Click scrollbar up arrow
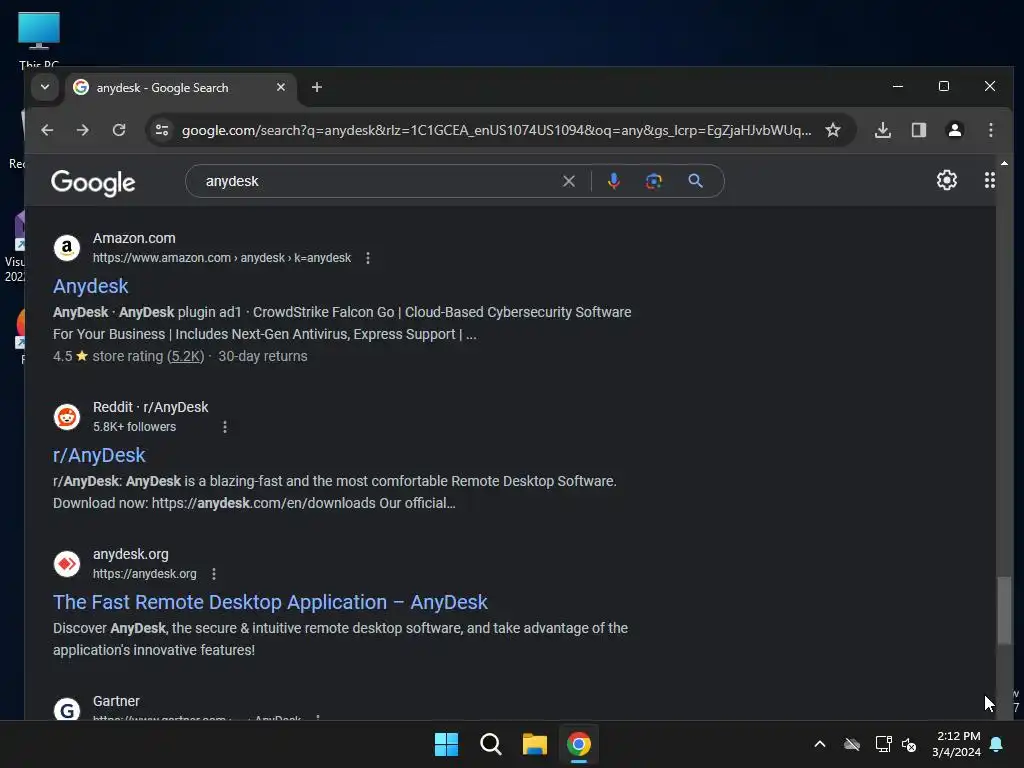1024x768 pixels. coord(1004,163)
